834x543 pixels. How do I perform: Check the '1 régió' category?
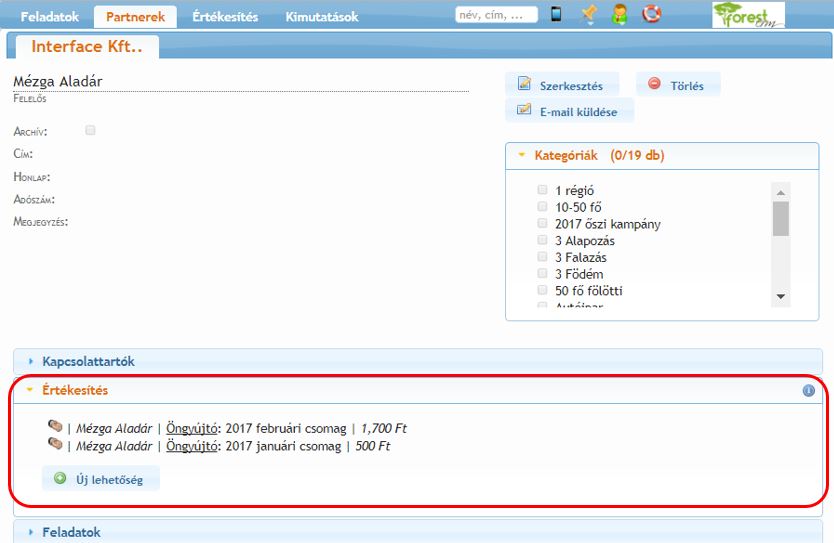543,190
